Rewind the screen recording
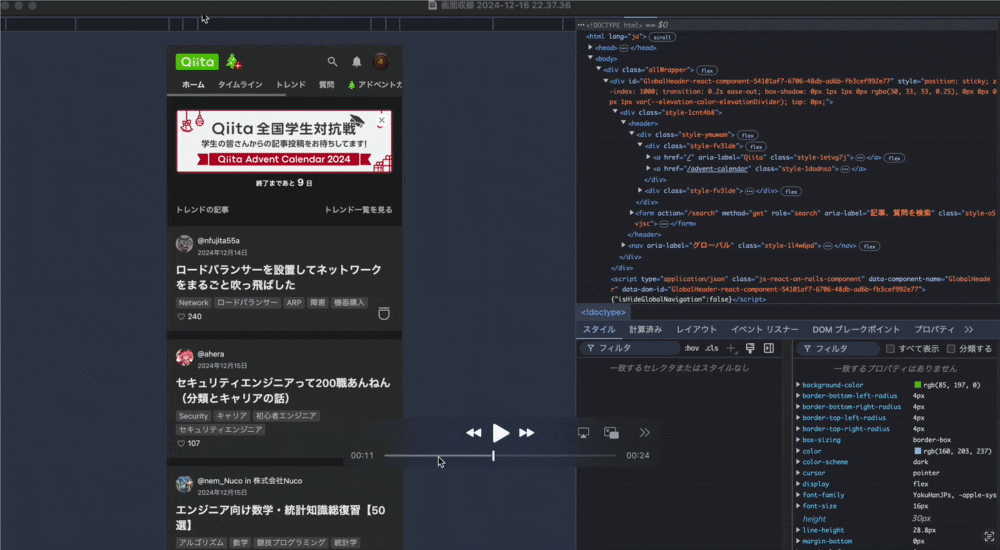 pos(473,433)
